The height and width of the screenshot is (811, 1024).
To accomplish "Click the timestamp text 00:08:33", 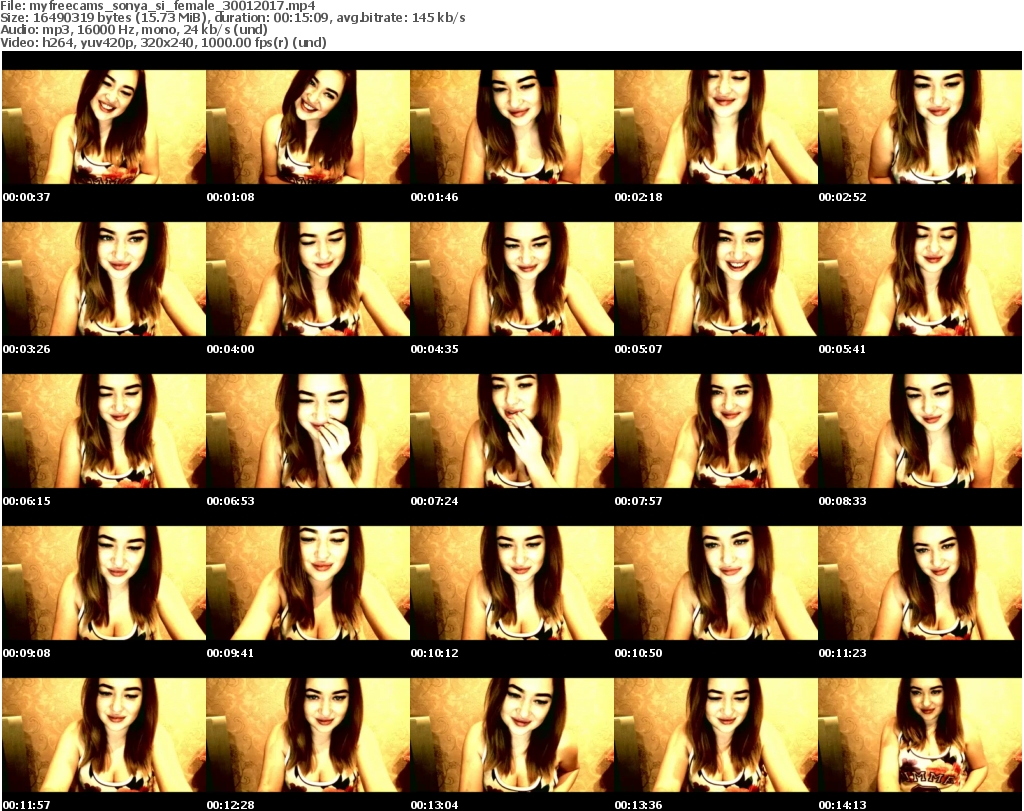I will click(x=842, y=501).
